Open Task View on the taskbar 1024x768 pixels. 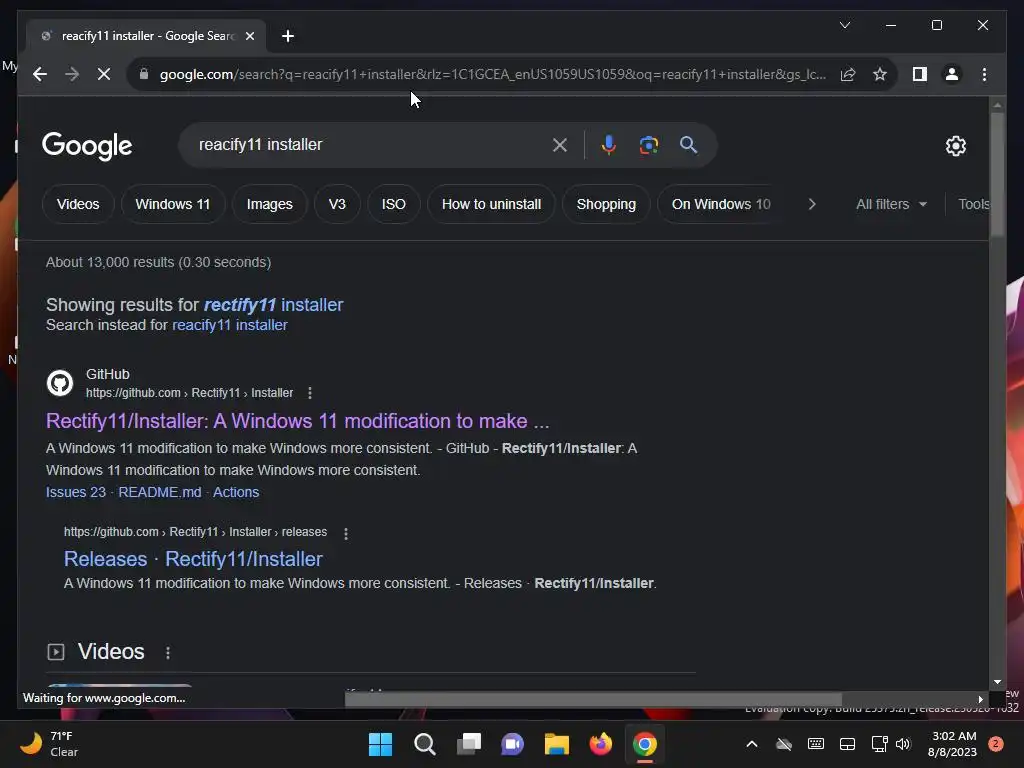click(x=469, y=744)
